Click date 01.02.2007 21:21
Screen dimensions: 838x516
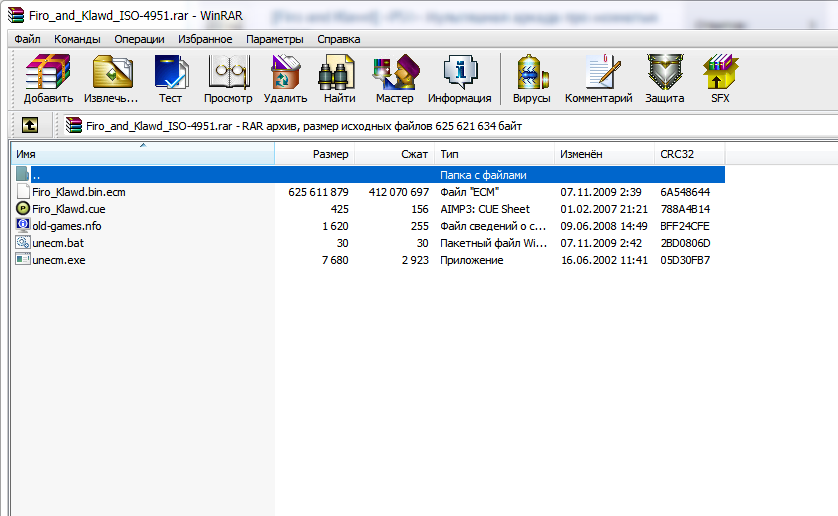pyautogui.click(x=604, y=209)
